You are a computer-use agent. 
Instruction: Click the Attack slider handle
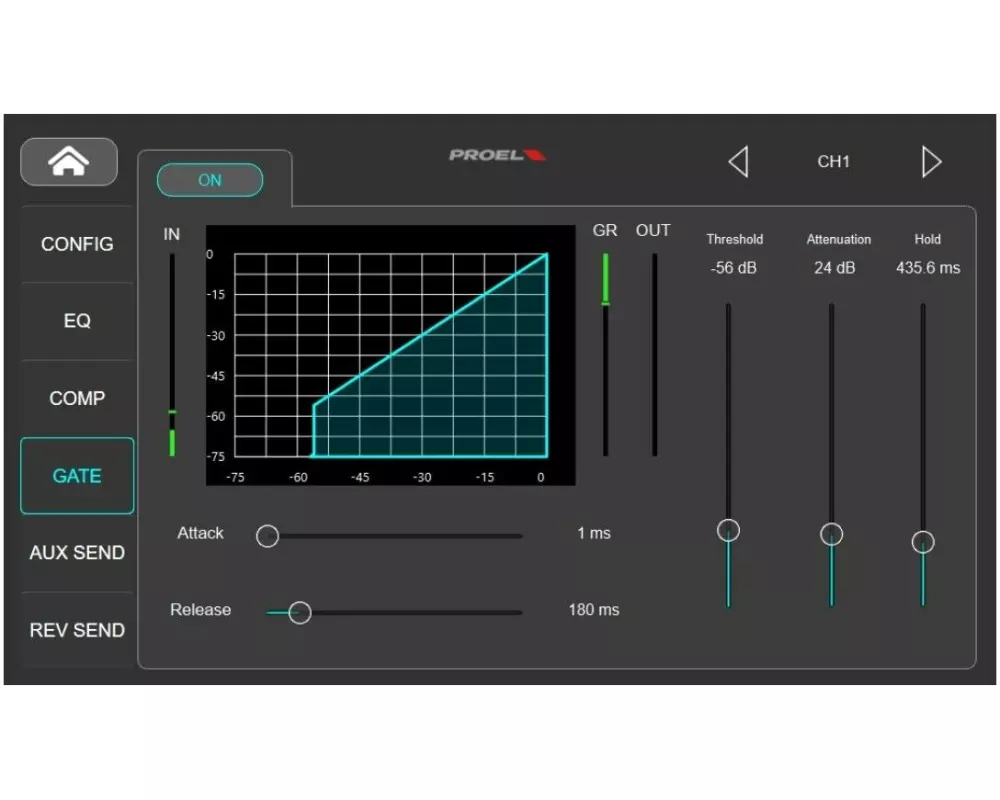coord(268,536)
